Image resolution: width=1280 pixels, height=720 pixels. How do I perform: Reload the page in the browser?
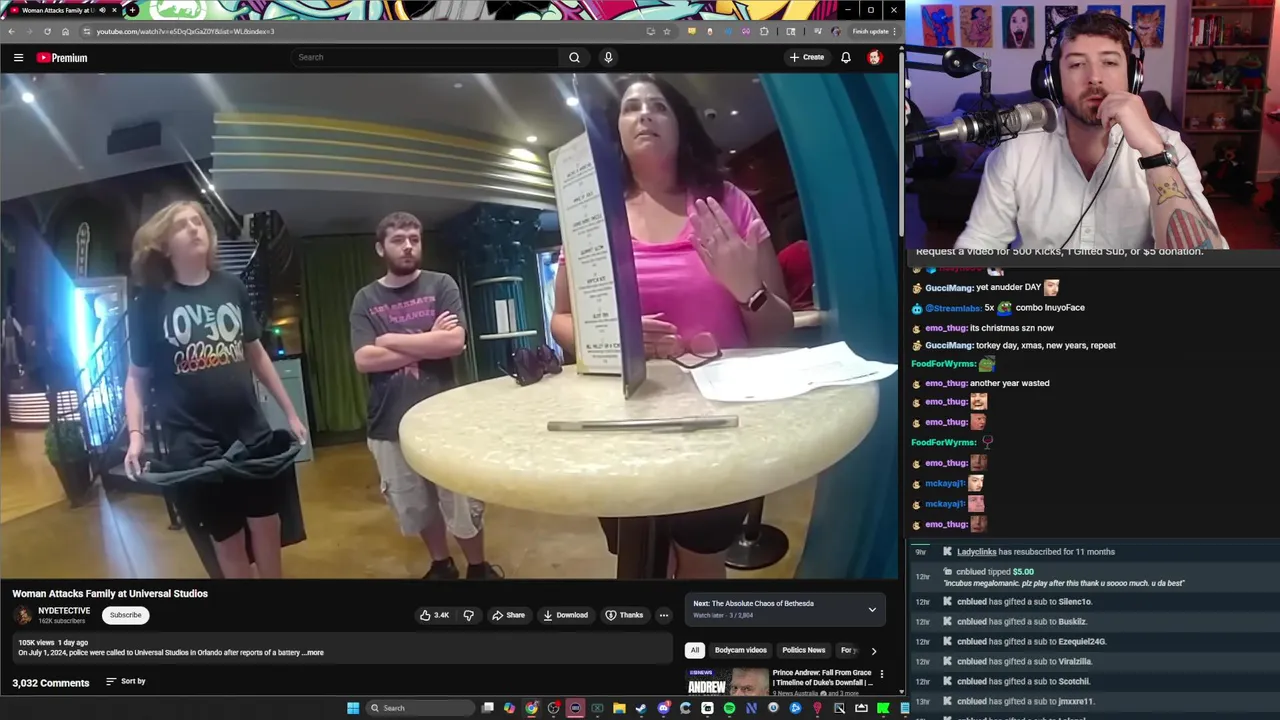click(x=47, y=31)
